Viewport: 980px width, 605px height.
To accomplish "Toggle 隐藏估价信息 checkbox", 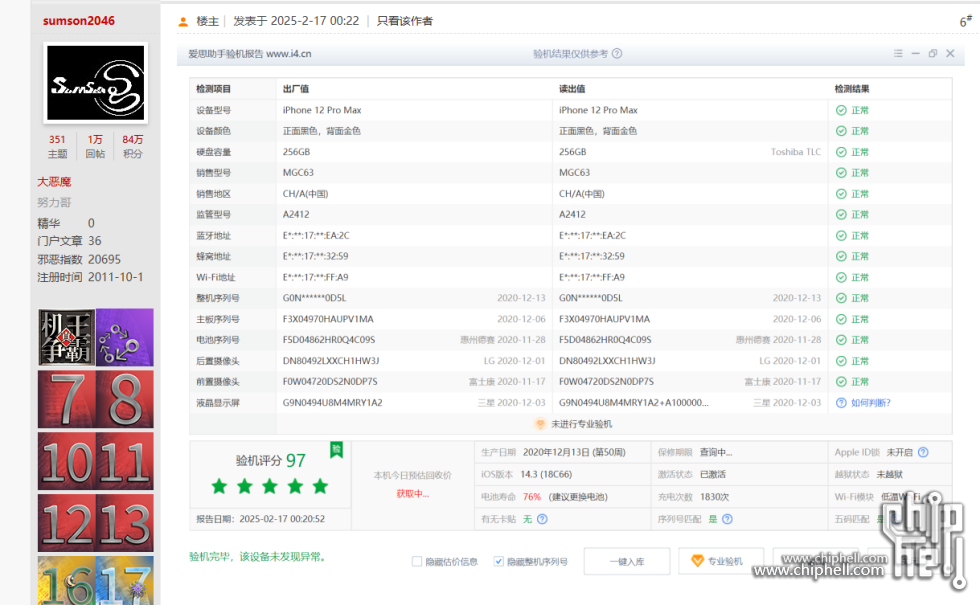I will (417, 561).
